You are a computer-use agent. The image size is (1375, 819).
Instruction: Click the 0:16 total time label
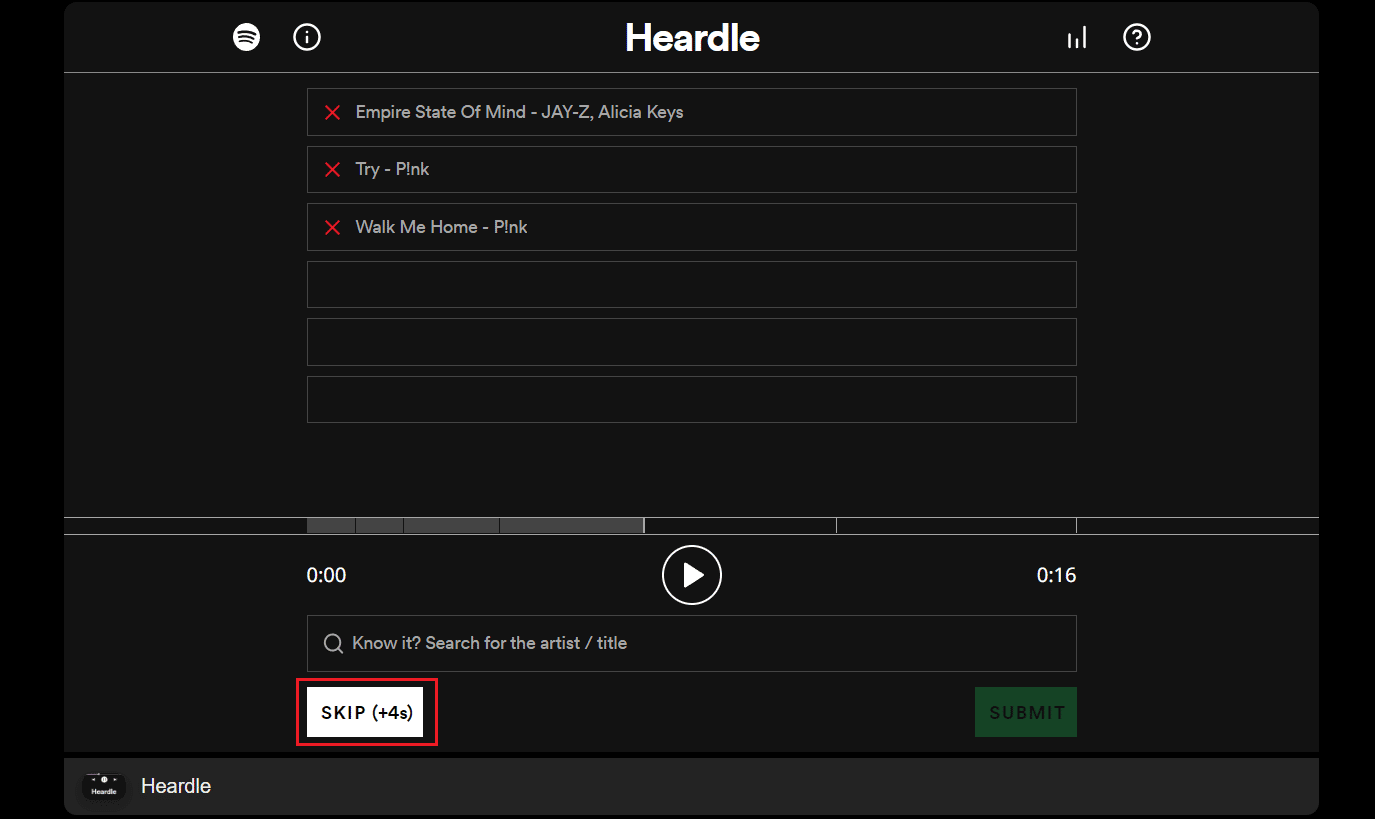click(1056, 575)
